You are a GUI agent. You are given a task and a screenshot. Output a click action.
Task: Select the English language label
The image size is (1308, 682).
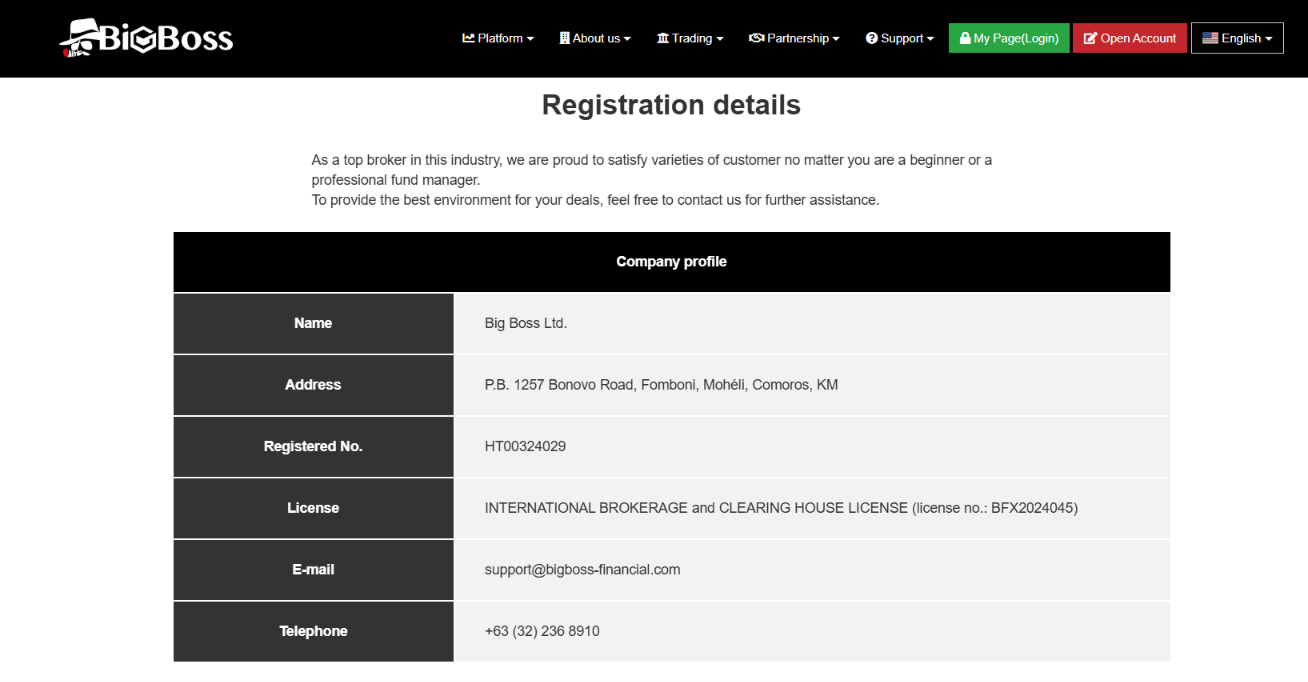tap(1241, 38)
